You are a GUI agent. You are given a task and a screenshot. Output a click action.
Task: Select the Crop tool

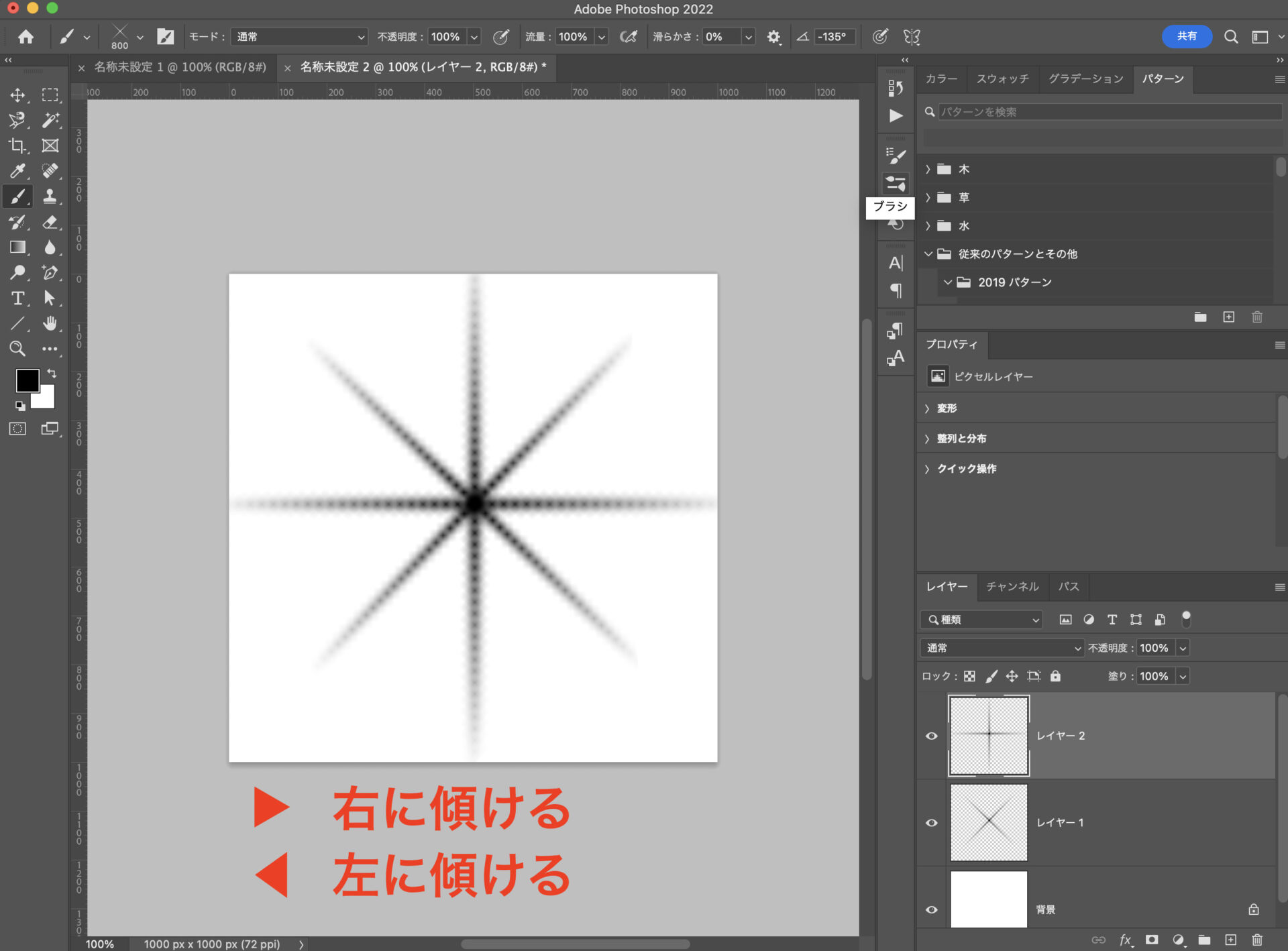17,146
